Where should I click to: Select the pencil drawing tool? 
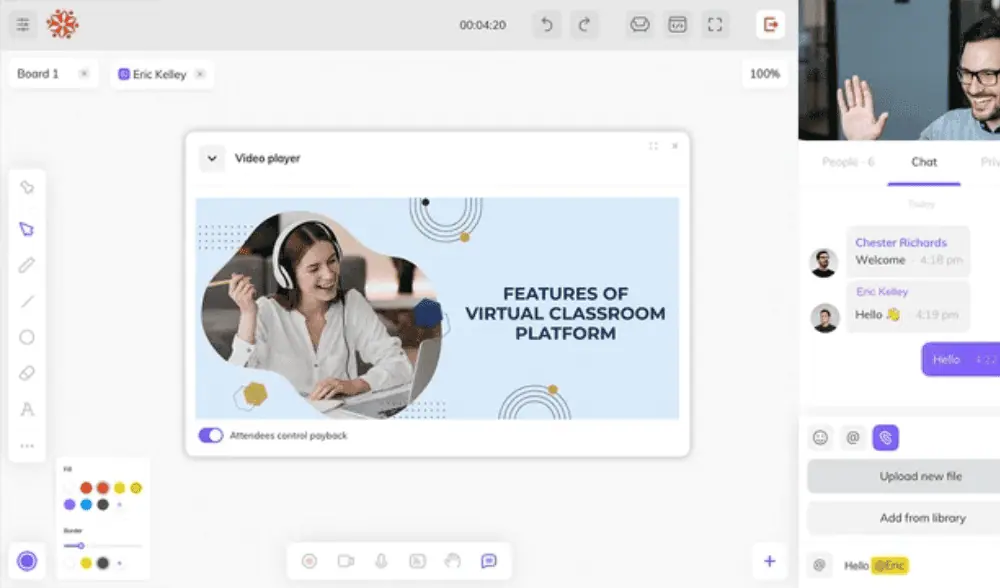coord(27,265)
